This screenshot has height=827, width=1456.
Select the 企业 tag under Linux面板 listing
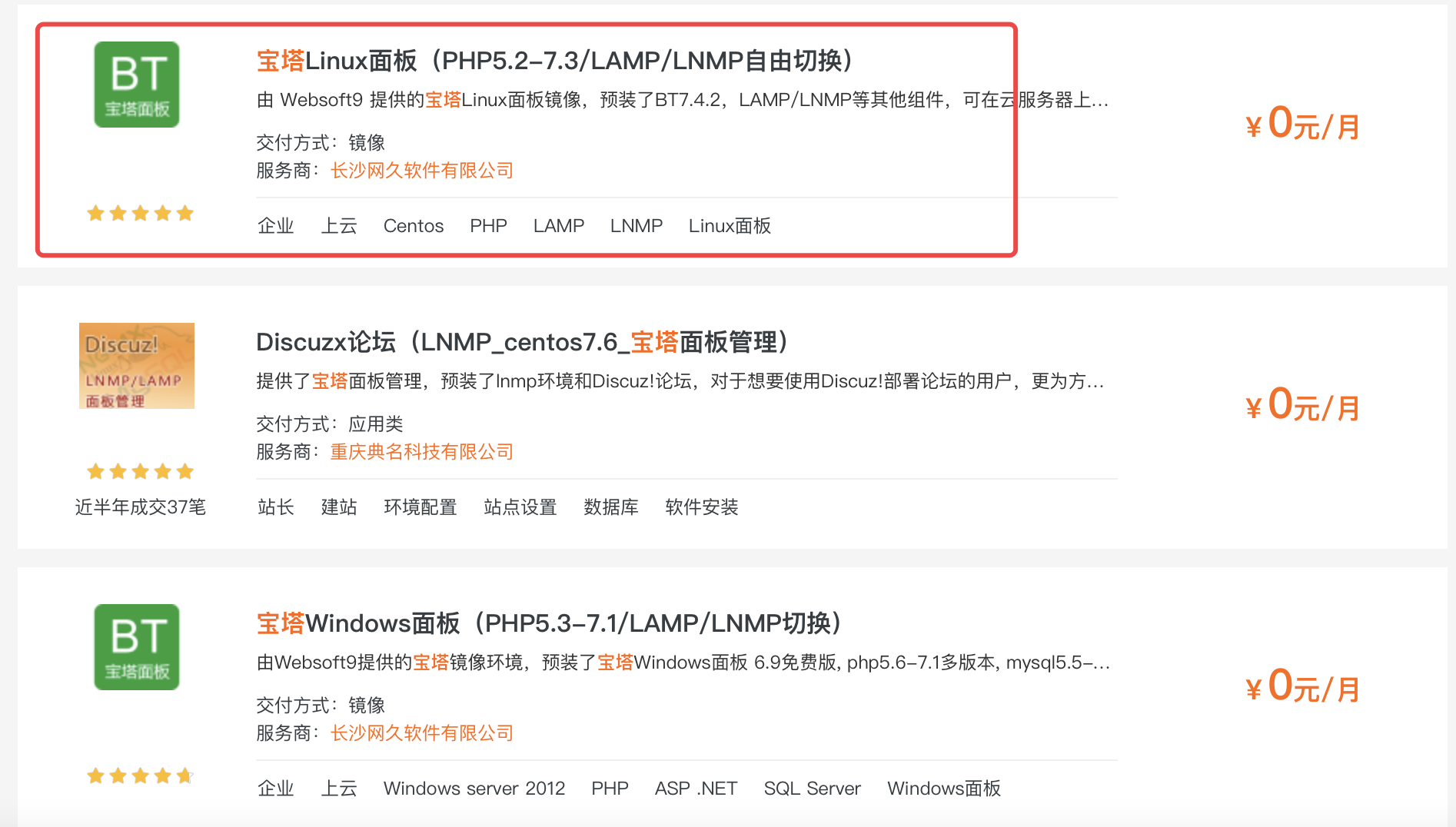coord(276,226)
